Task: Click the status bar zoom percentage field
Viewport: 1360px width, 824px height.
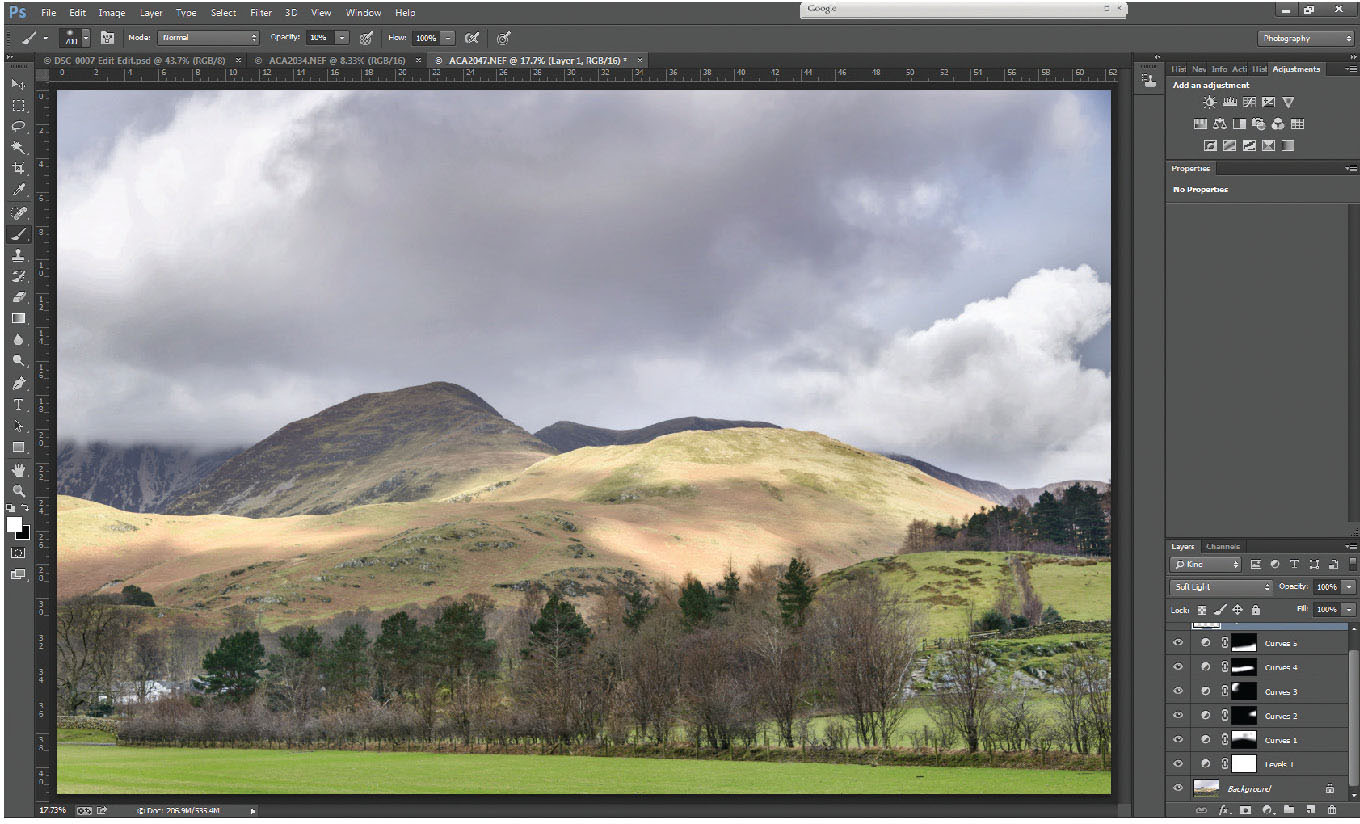Action: (x=54, y=810)
